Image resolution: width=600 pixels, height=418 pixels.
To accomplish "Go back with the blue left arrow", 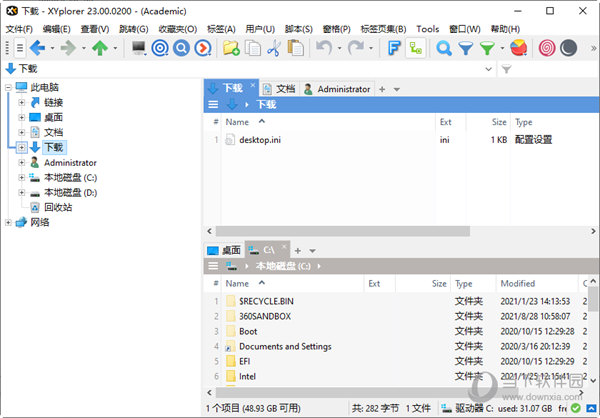I will point(37,48).
